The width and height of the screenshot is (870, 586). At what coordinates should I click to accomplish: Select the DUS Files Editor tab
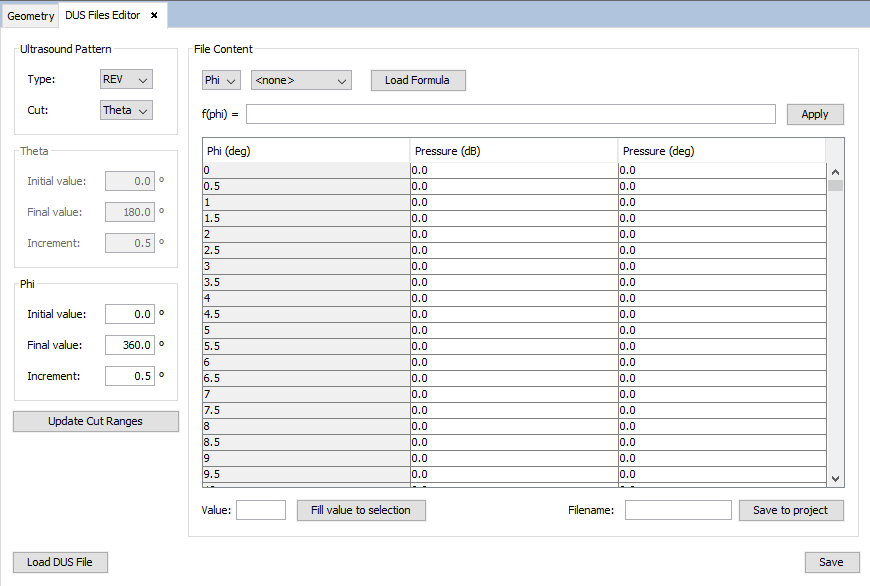click(x=102, y=15)
